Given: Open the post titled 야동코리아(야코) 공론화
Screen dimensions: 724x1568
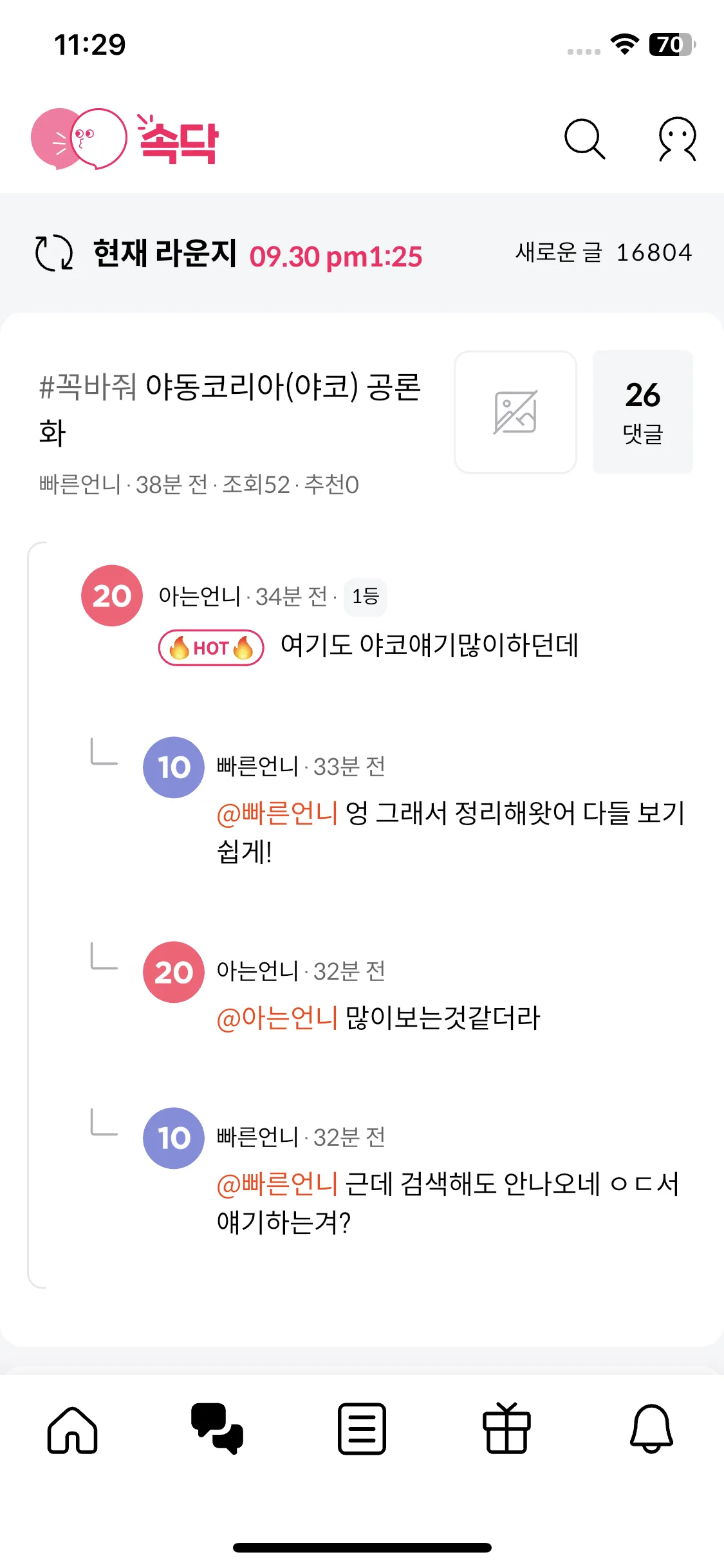Looking at the screenshot, I should click(230, 409).
